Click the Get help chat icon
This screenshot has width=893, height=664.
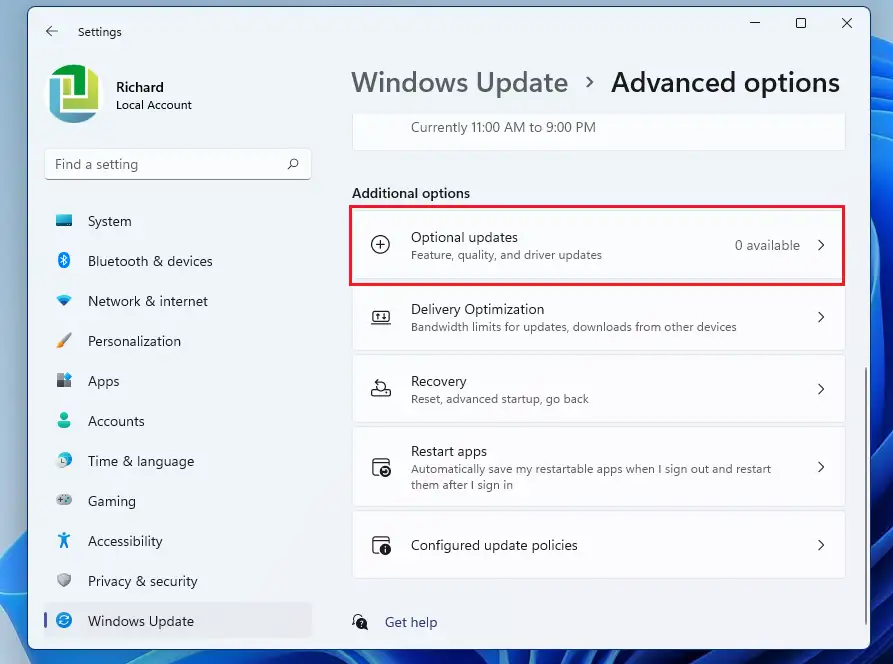point(360,622)
